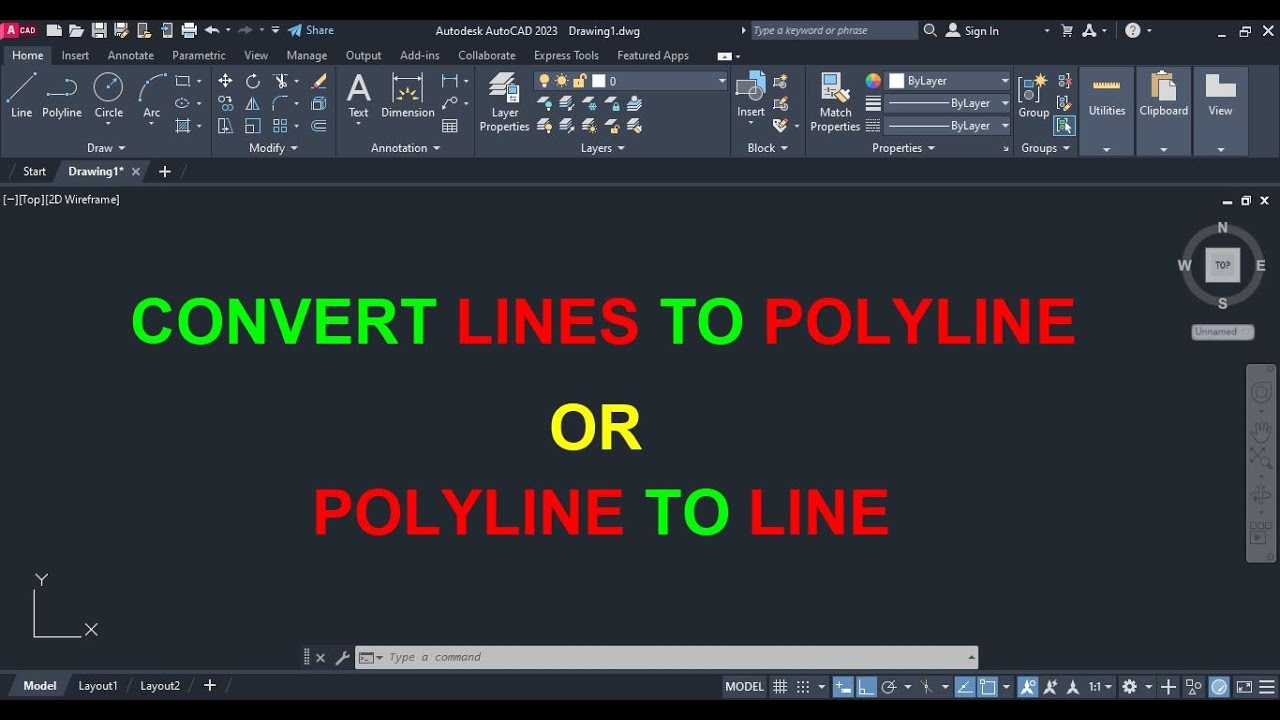
Task: Expand the Modify panel
Action: pyautogui.click(x=274, y=148)
